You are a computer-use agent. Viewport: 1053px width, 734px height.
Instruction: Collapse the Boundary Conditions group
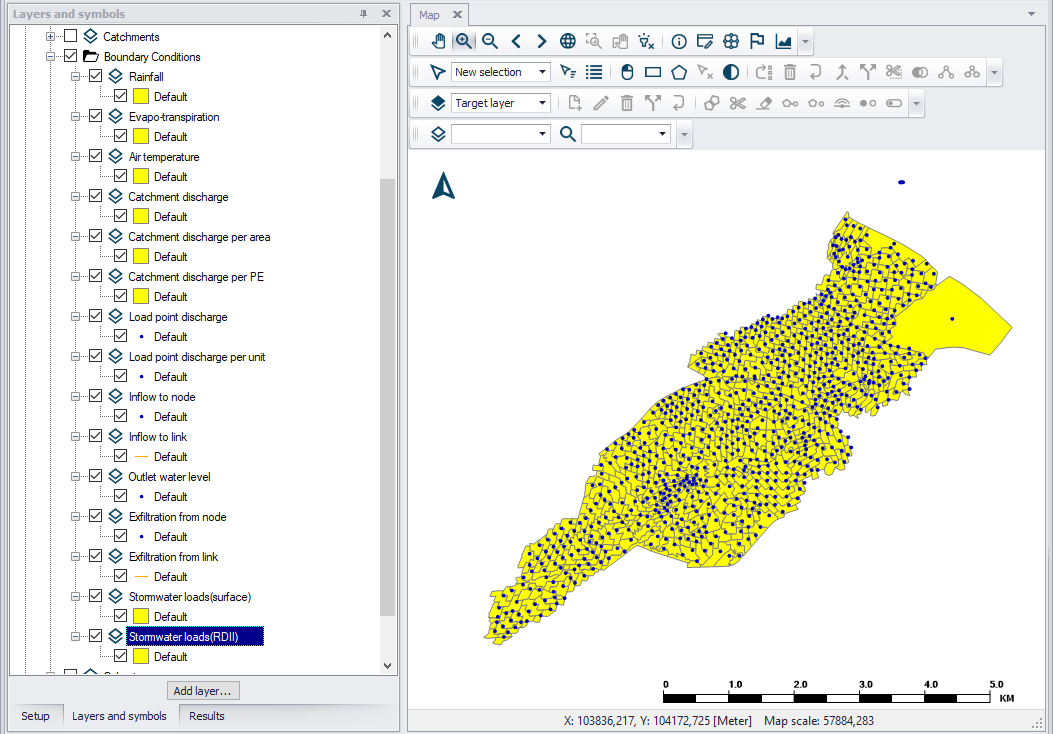click(50, 56)
